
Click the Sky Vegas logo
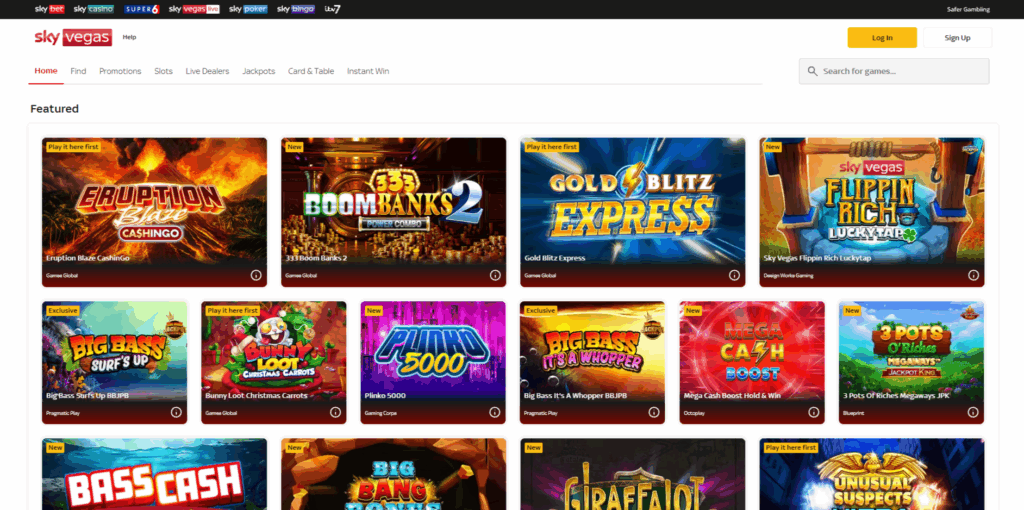pyautogui.click(x=73, y=37)
